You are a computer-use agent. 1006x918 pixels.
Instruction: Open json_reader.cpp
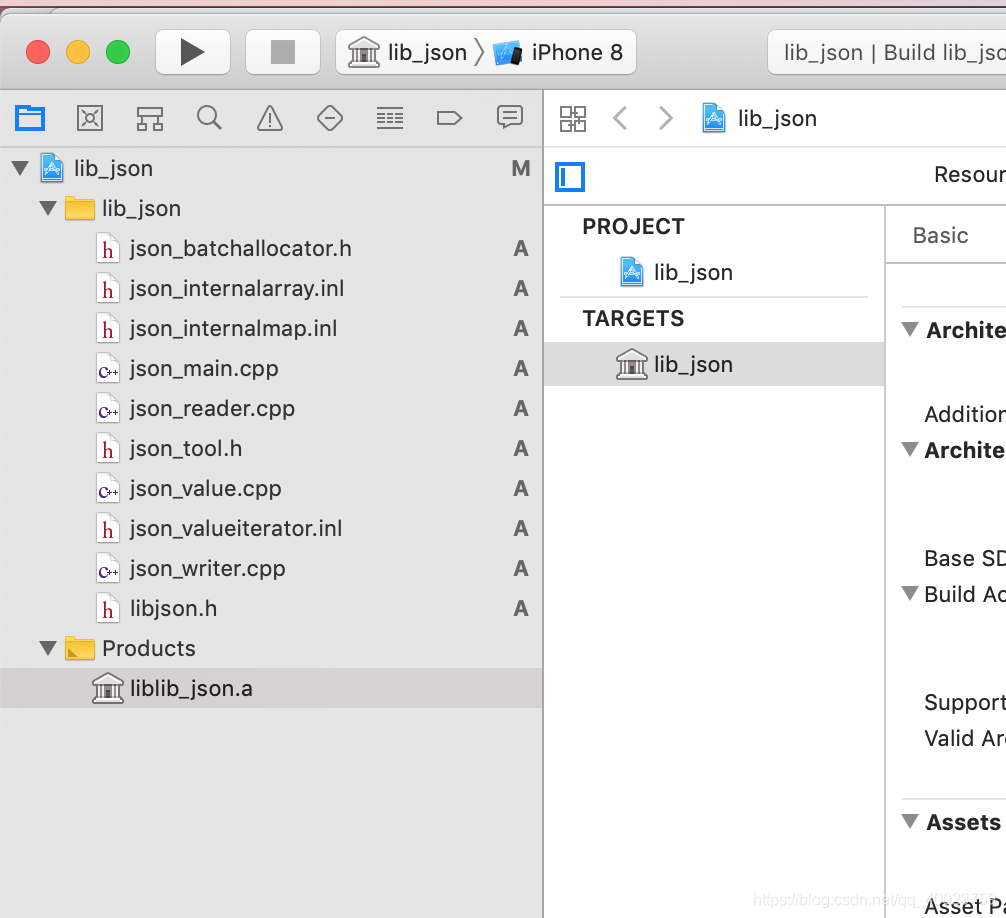pos(271,408)
